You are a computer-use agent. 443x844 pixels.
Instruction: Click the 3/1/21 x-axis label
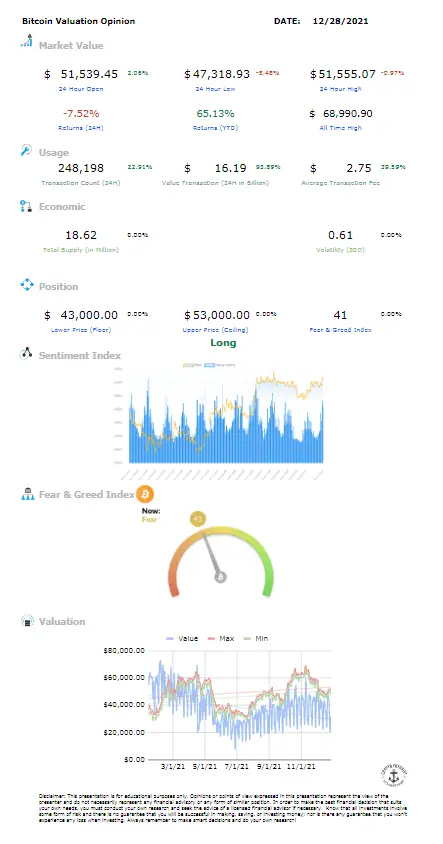point(173,766)
